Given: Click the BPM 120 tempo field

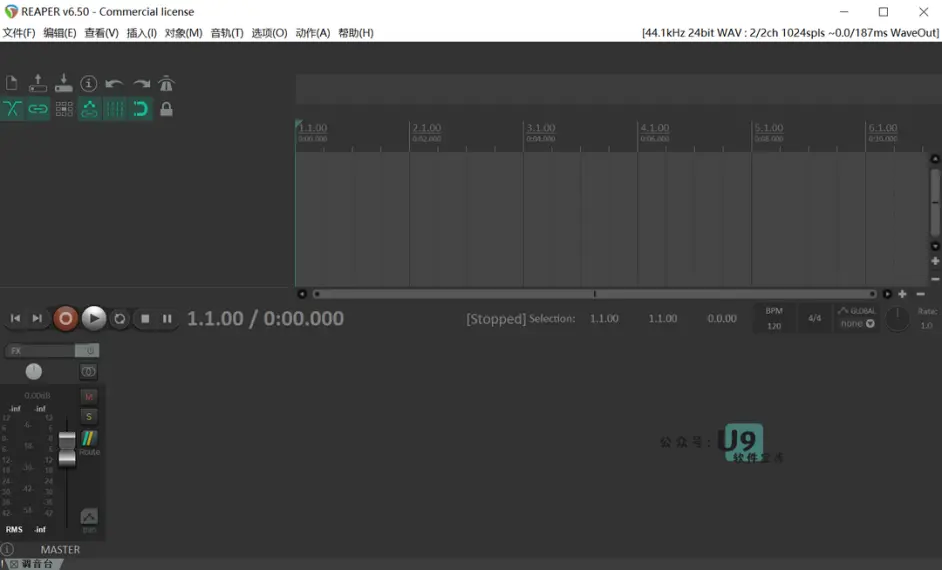Looking at the screenshot, I should [774, 318].
